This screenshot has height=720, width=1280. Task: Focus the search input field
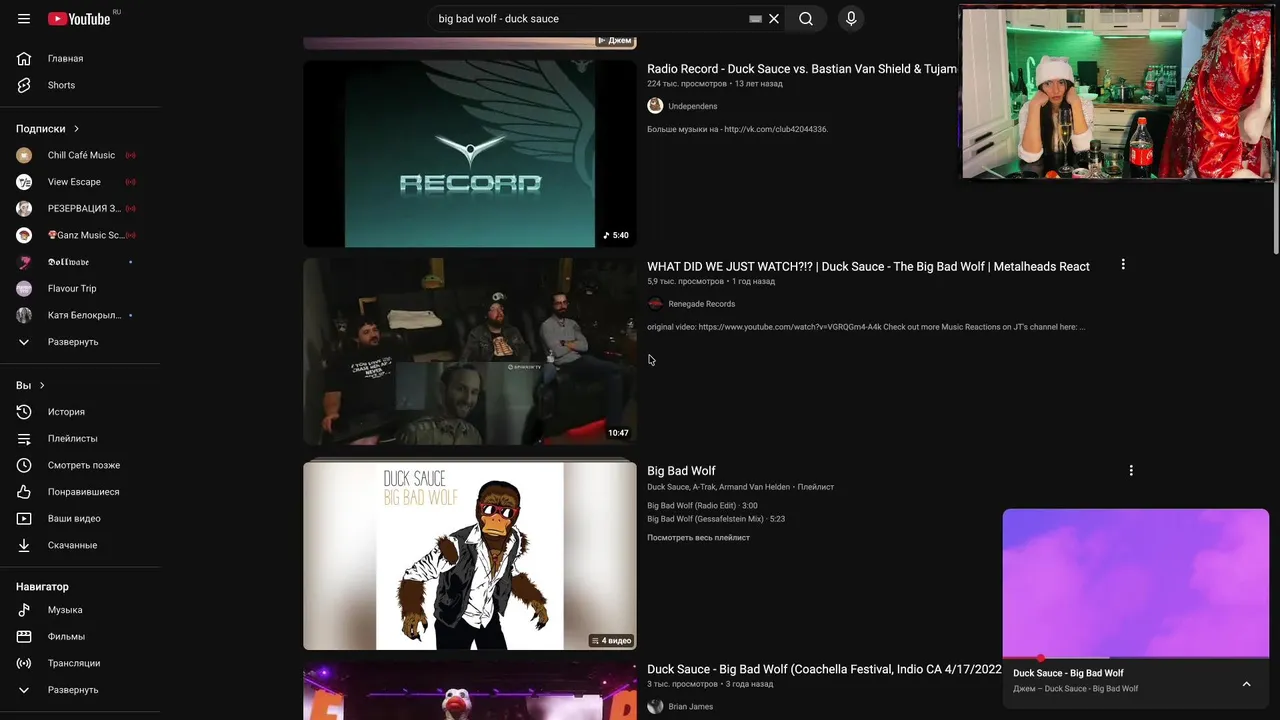590,19
